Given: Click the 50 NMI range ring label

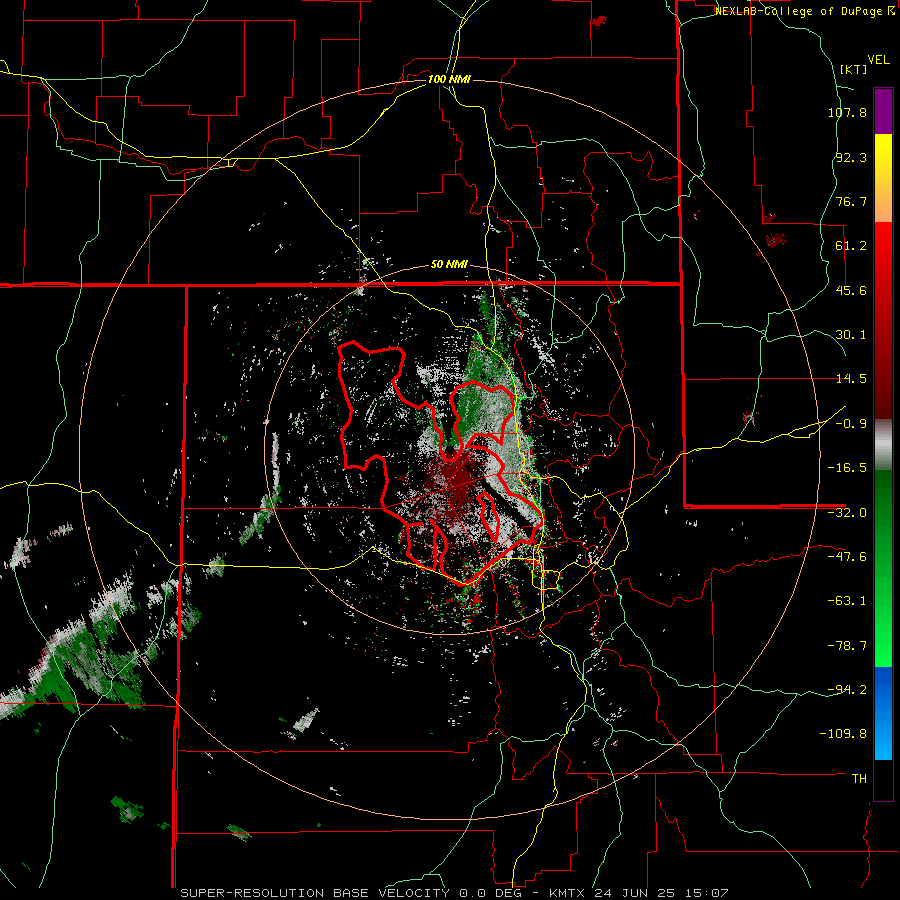Looking at the screenshot, I should click(x=449, y=265).
